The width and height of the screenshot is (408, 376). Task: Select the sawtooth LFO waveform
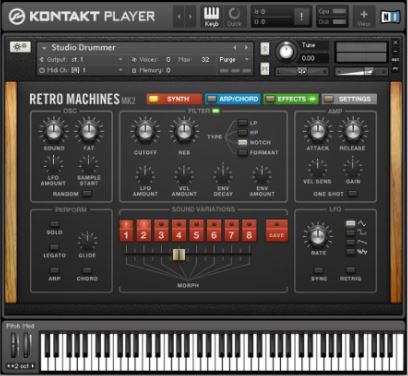click(x=351, y=242)
